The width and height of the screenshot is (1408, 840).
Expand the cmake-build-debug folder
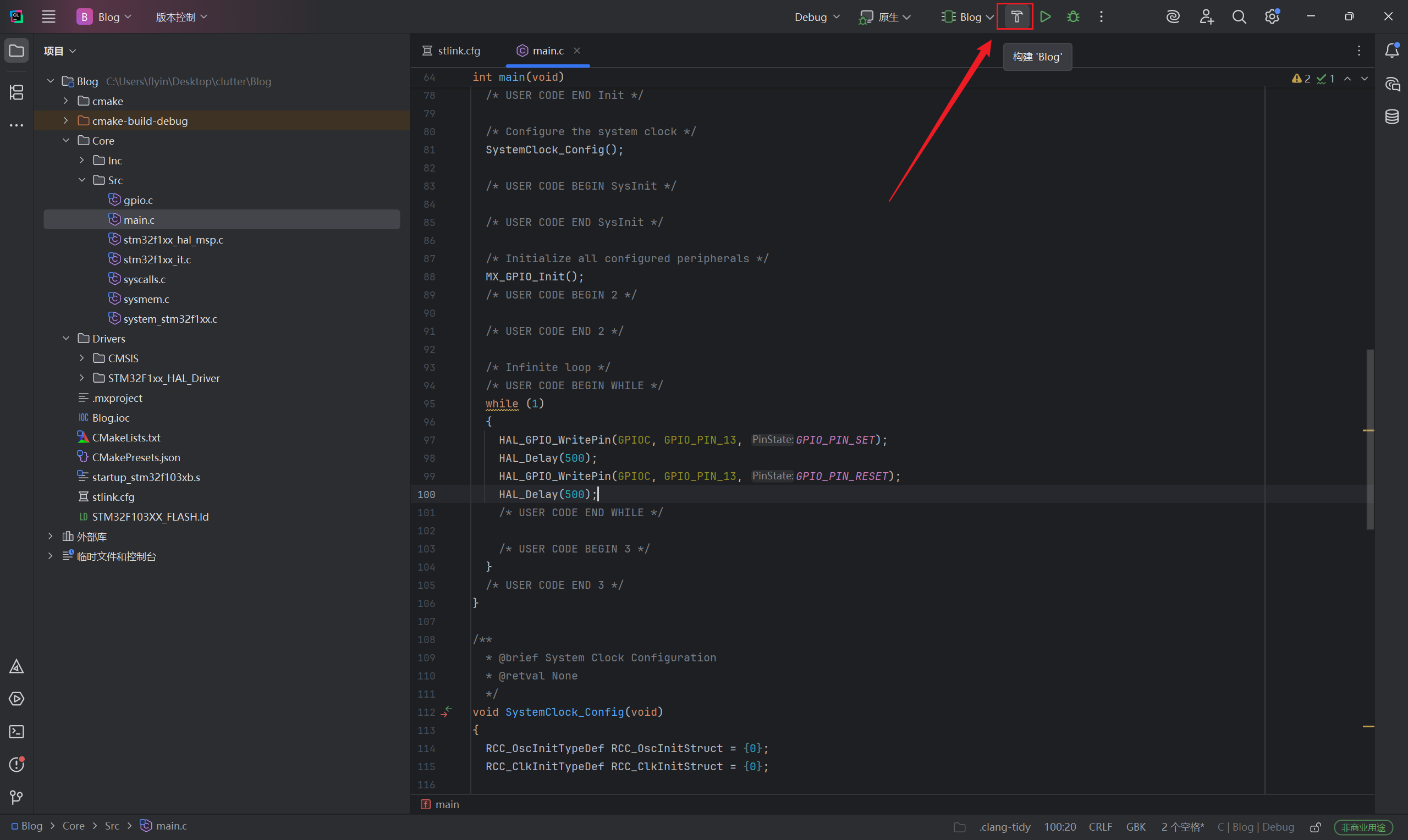point(65,120)
